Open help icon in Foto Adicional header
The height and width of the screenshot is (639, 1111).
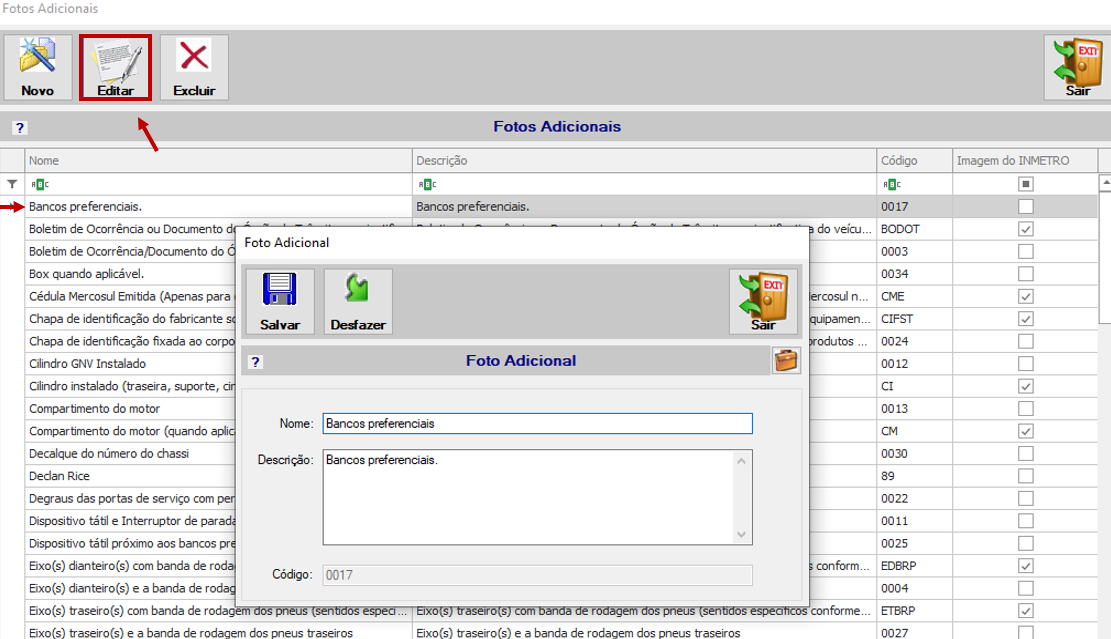click(255, 362)
